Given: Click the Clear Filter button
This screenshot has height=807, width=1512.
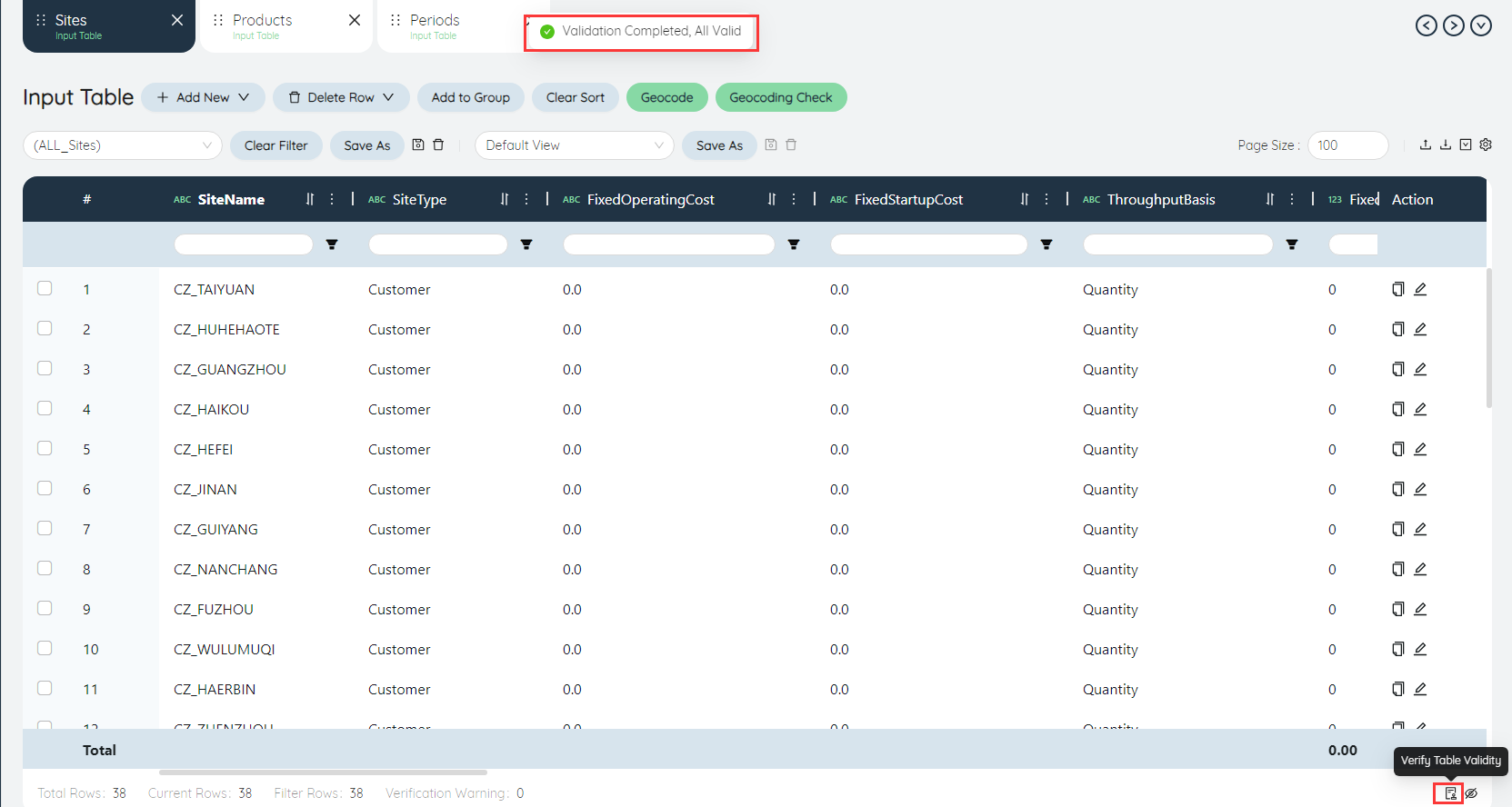Looking at the screenshot, I should pyautogui.click(x=276, y=145).
